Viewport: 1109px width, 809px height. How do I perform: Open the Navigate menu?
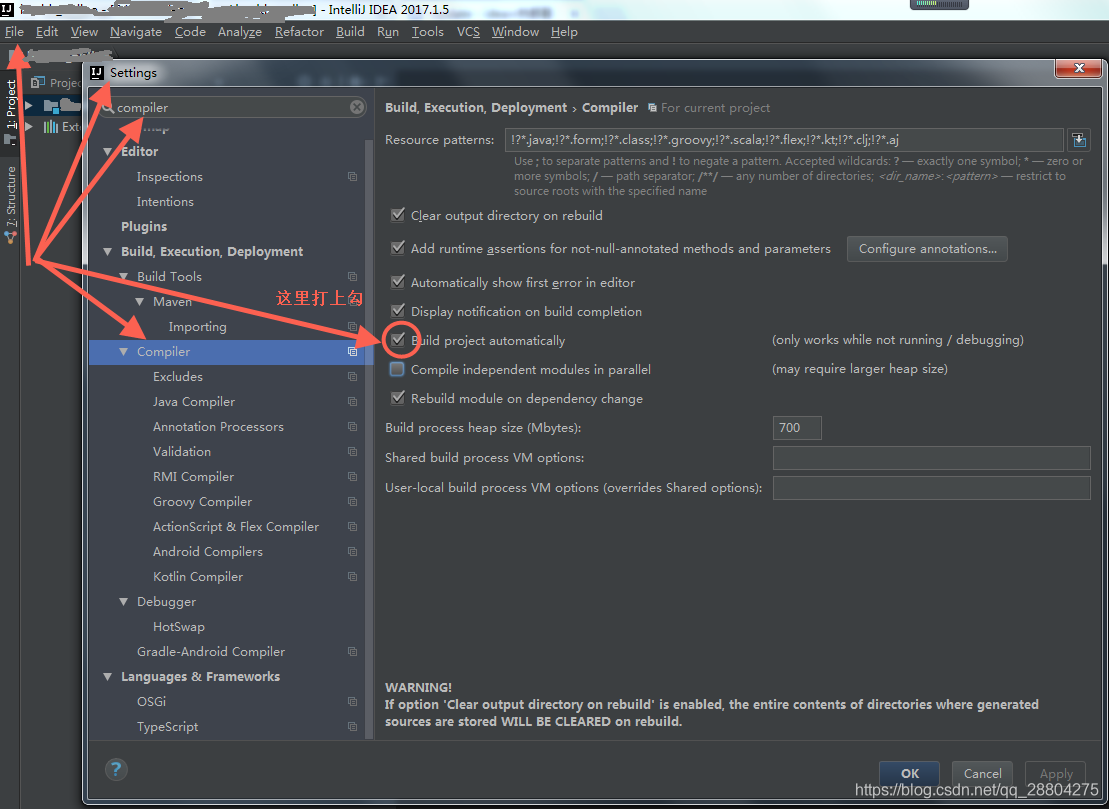[136, 32]
